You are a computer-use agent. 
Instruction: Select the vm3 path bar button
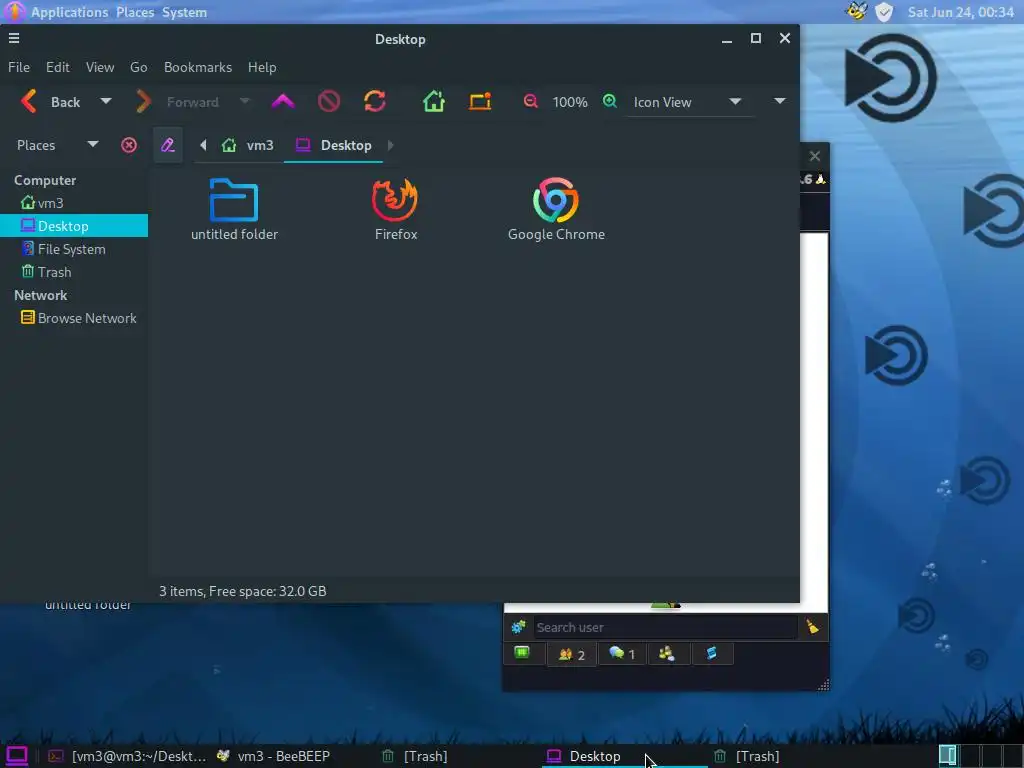point(248,145)
